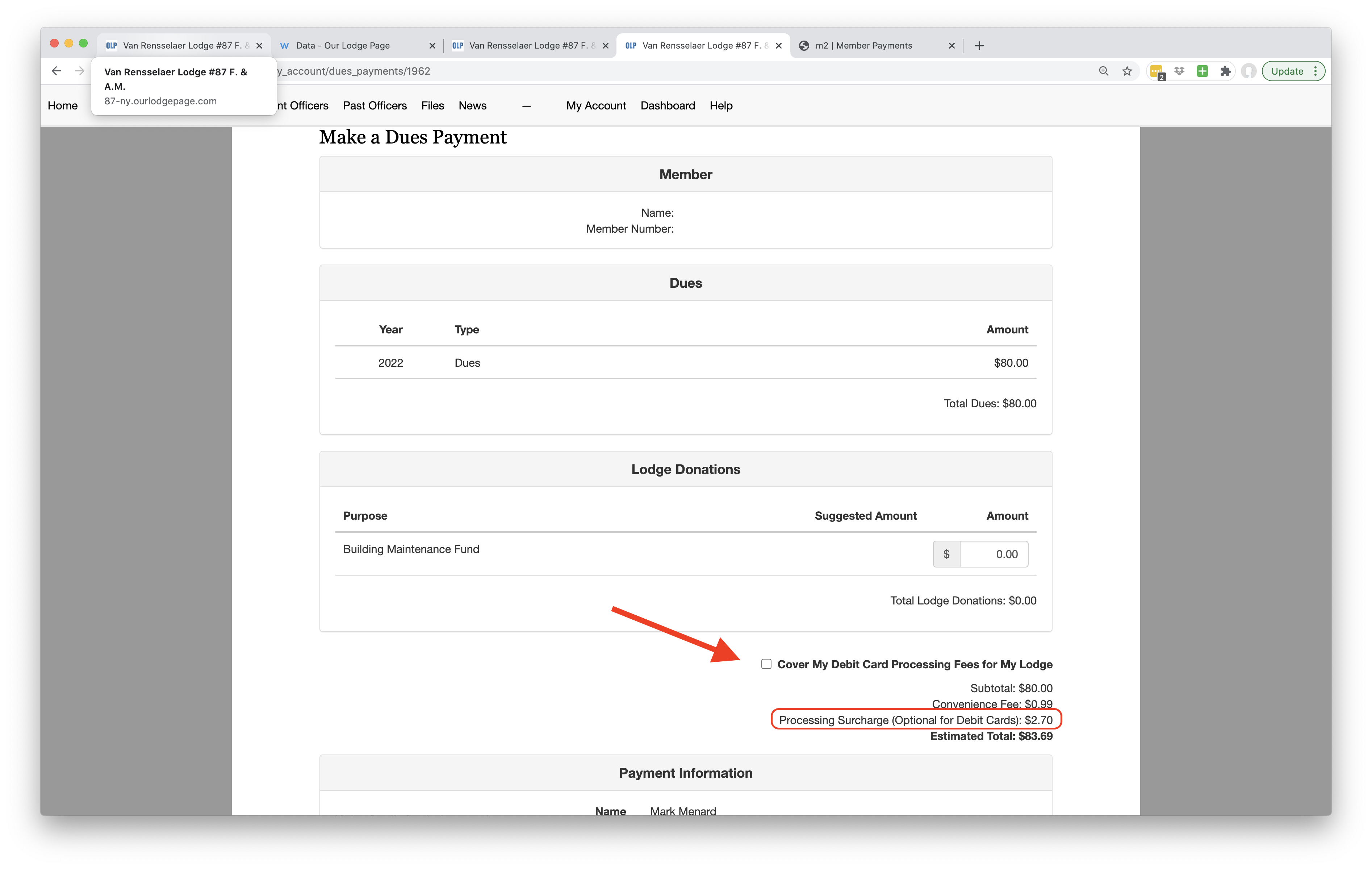Click the Dropbox extension icon
The width and height of the screenshot is (1372, 869).
(1179, 71)
